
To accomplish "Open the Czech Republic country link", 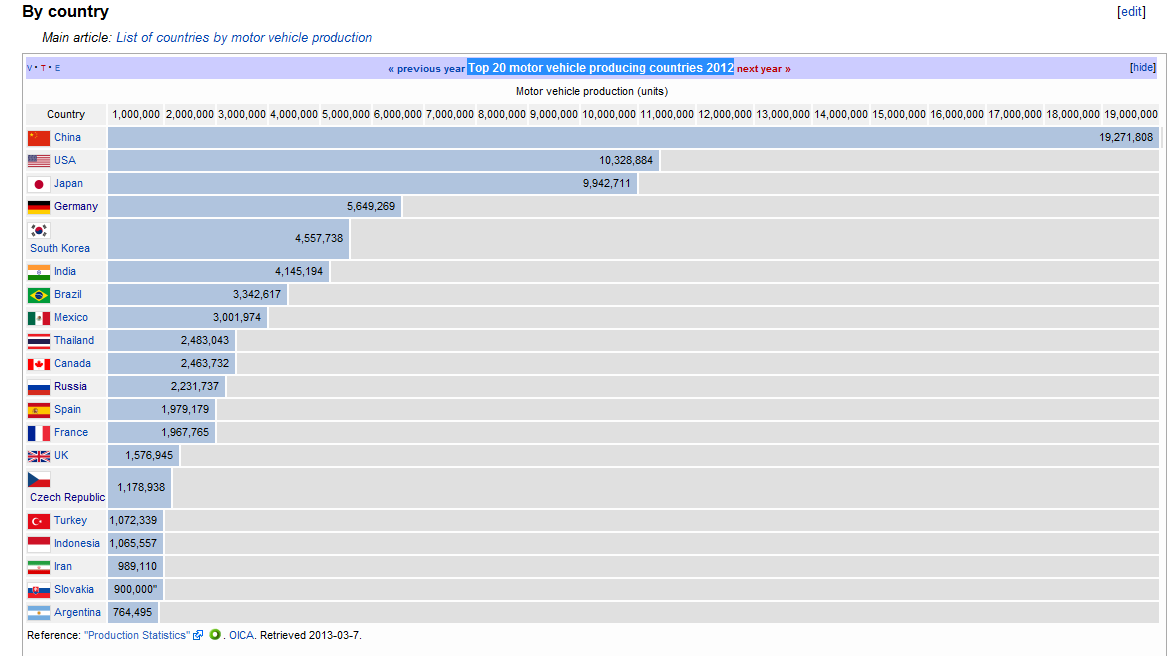I will [x=67, y=497].
